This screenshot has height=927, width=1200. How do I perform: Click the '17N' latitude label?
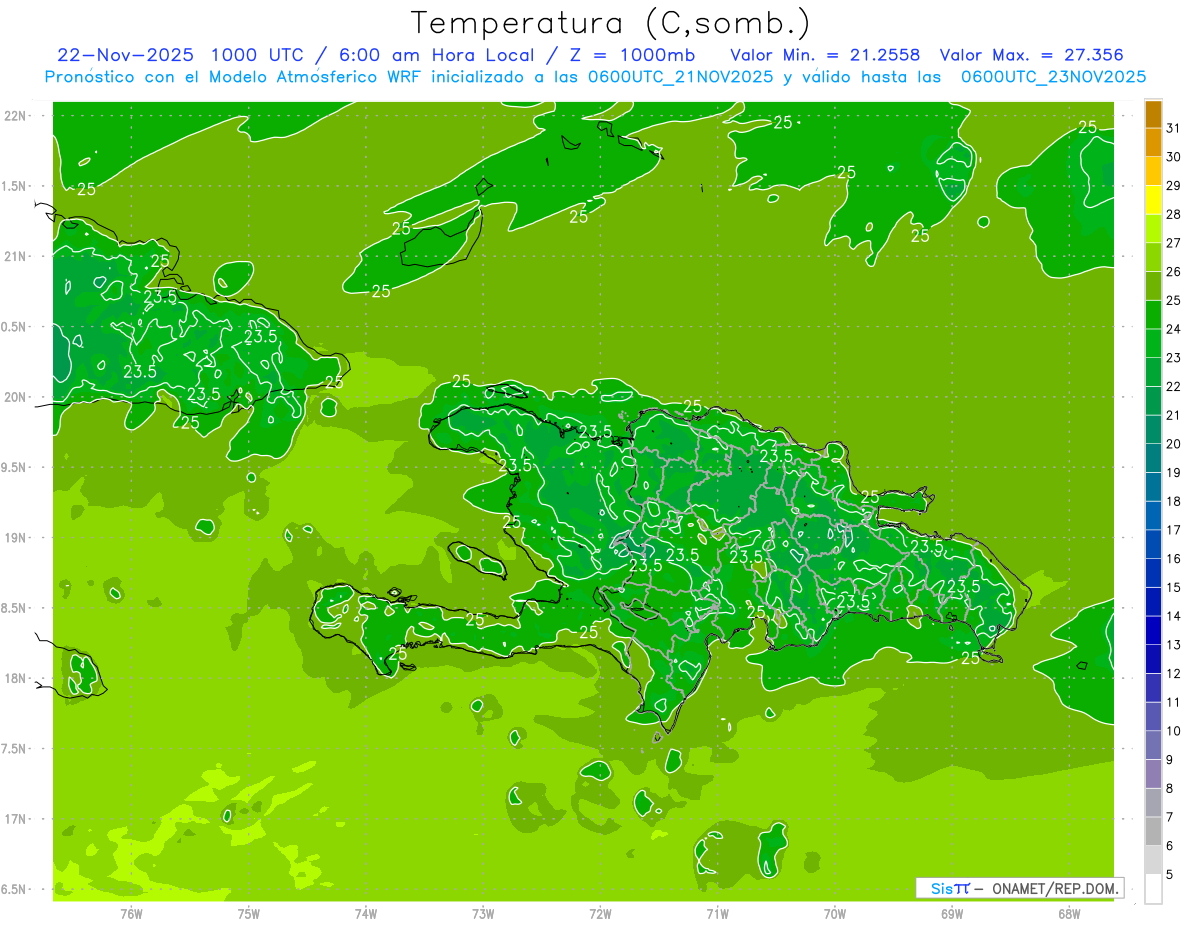tap(16, 819)
